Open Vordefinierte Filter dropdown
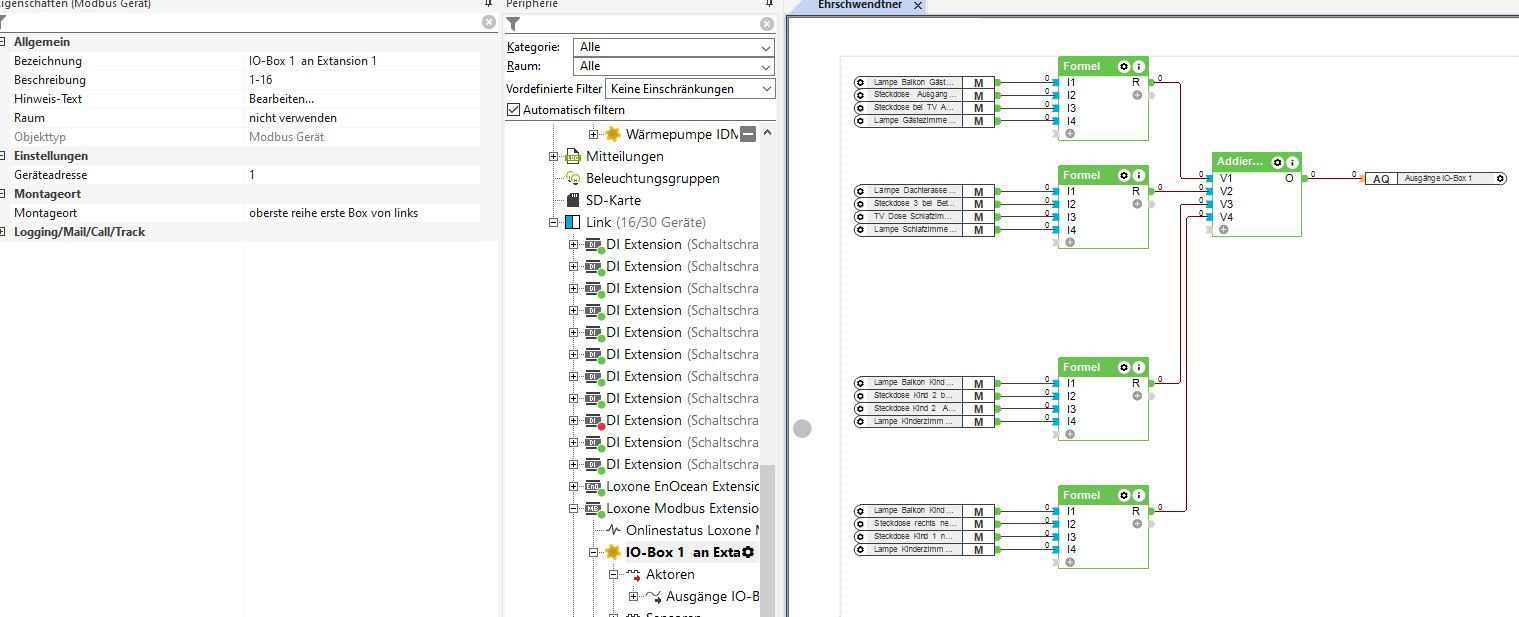This screenshot has height=617, width=1519. pos(690,89)
